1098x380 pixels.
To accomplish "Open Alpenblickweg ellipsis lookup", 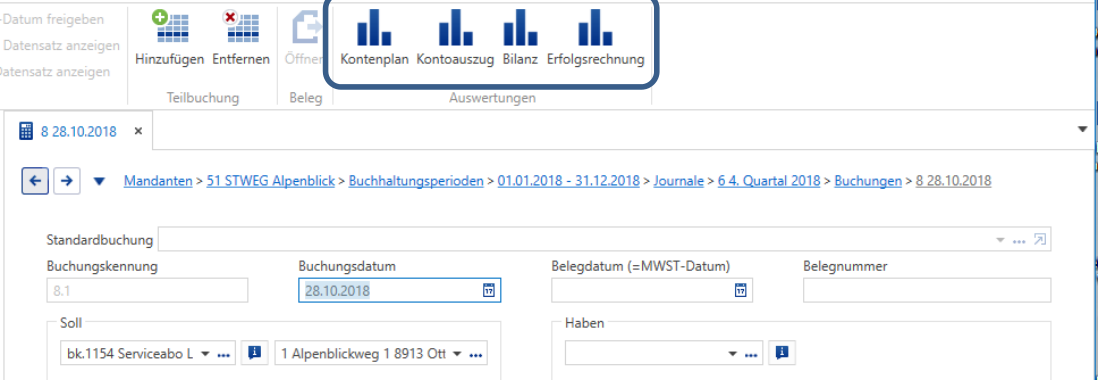I will (x=475, y=356).
